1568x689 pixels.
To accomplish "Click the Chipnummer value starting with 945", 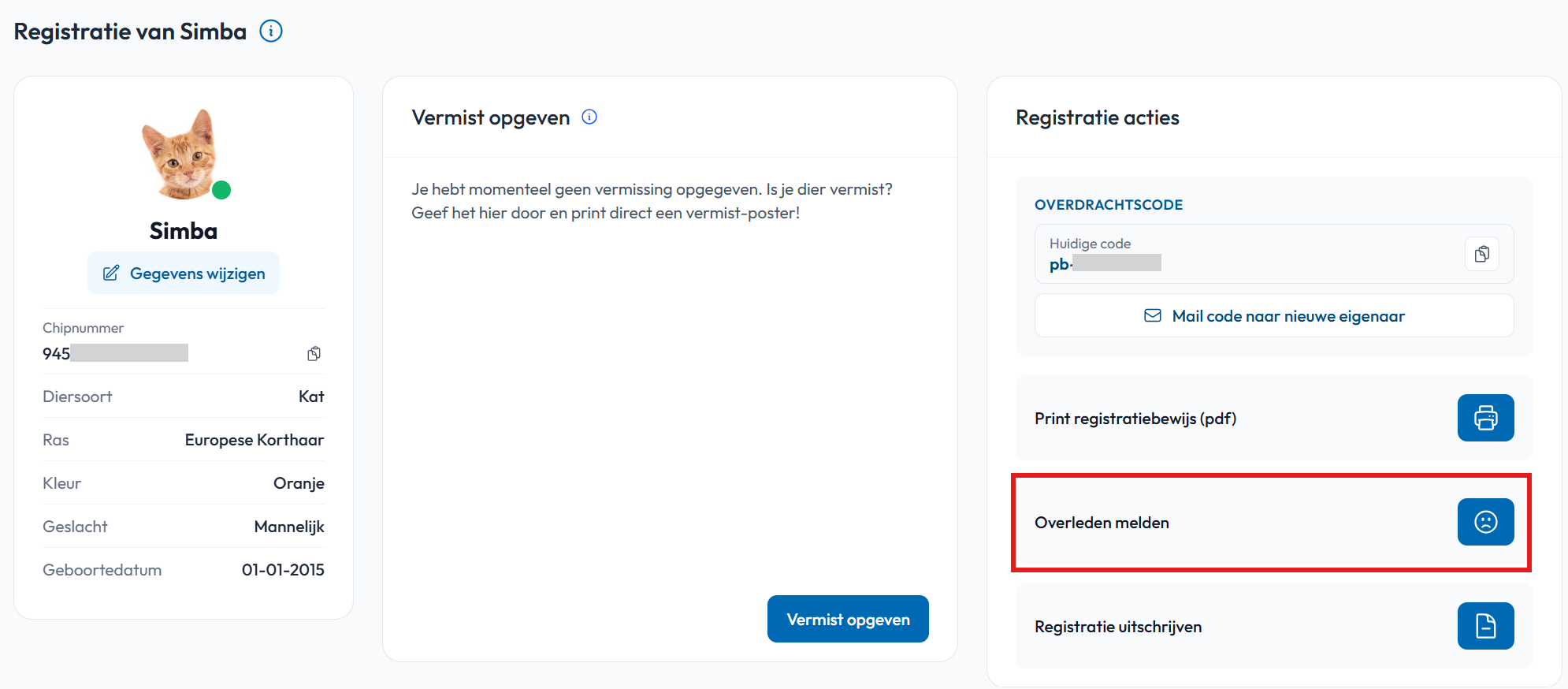I will (115, 353).
